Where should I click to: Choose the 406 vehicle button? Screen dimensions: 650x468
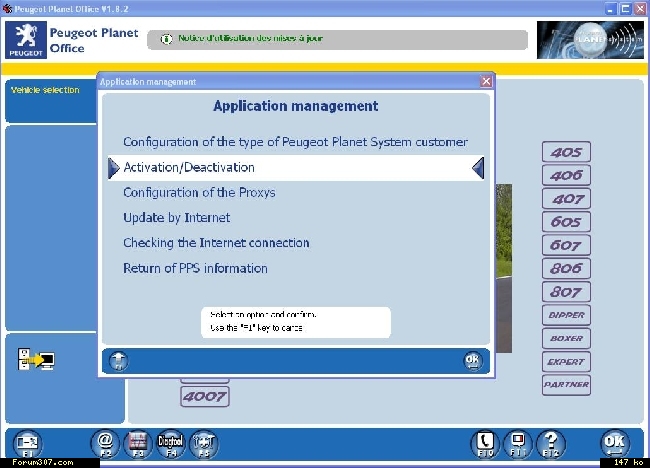coord(566,175)
